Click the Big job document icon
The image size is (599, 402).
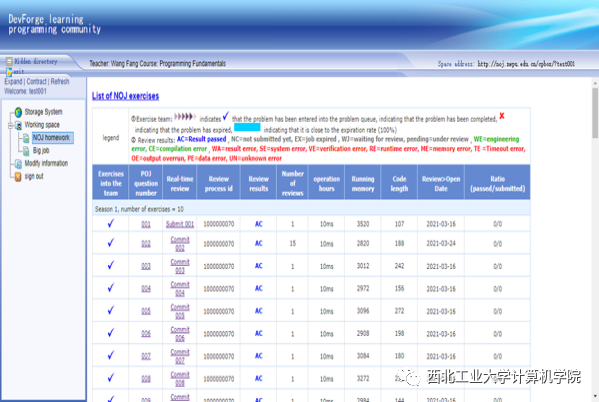[x=26, y=151]
